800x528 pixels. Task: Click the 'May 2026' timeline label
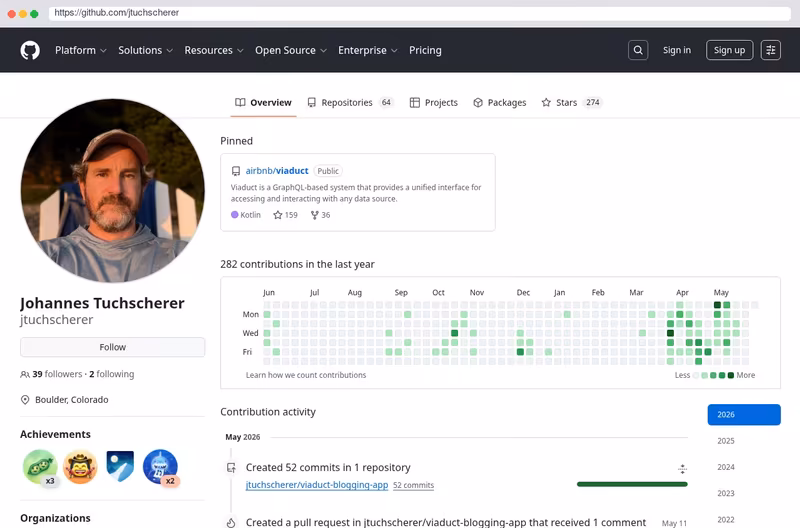pos(243,437)
